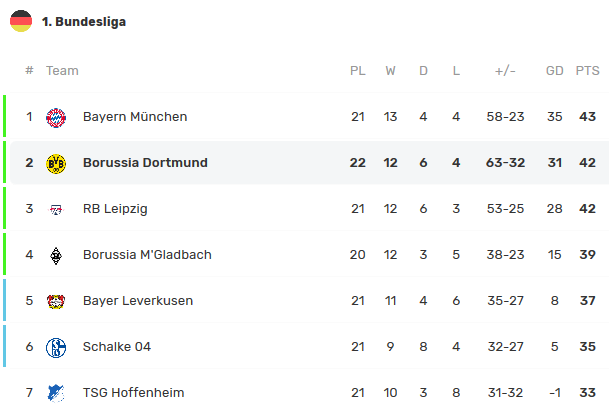
Task: Open the 1. Bundesliga league title
Action: coord(84,21)
